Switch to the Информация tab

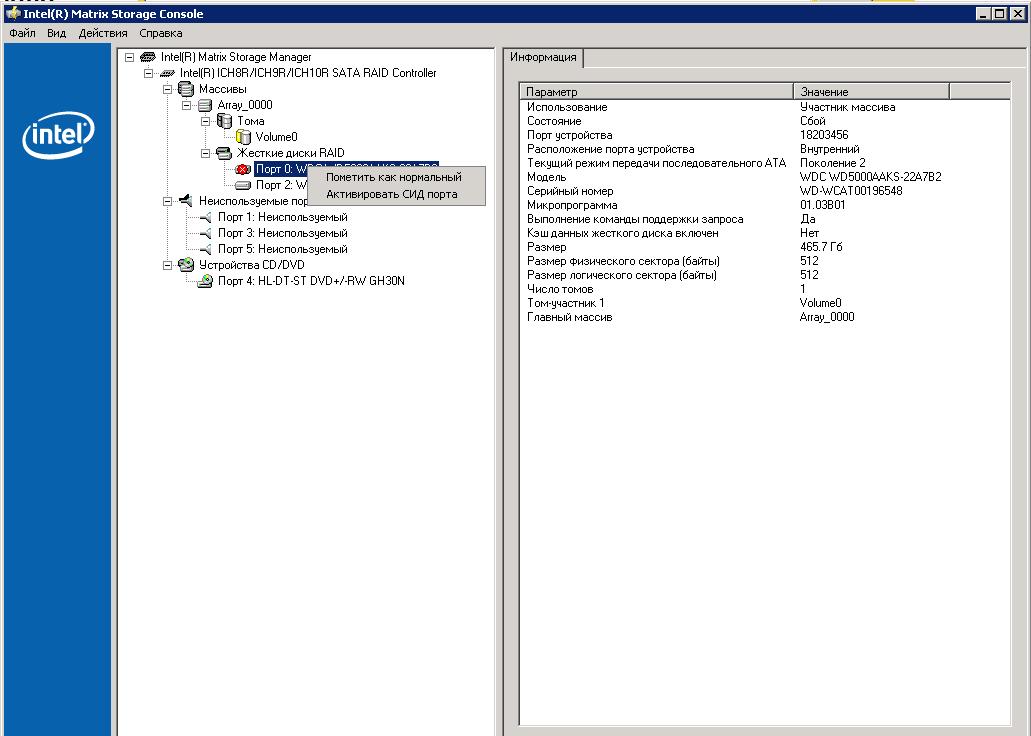click(543, 57)
